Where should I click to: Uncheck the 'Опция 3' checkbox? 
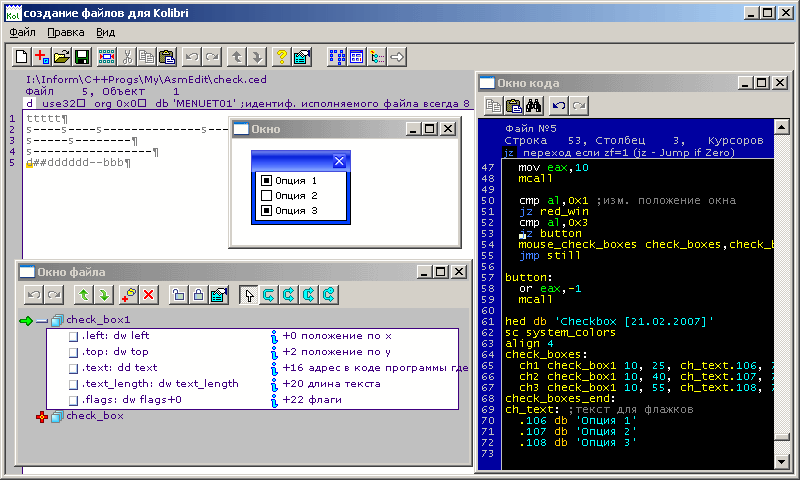click(x=266, y=211)
